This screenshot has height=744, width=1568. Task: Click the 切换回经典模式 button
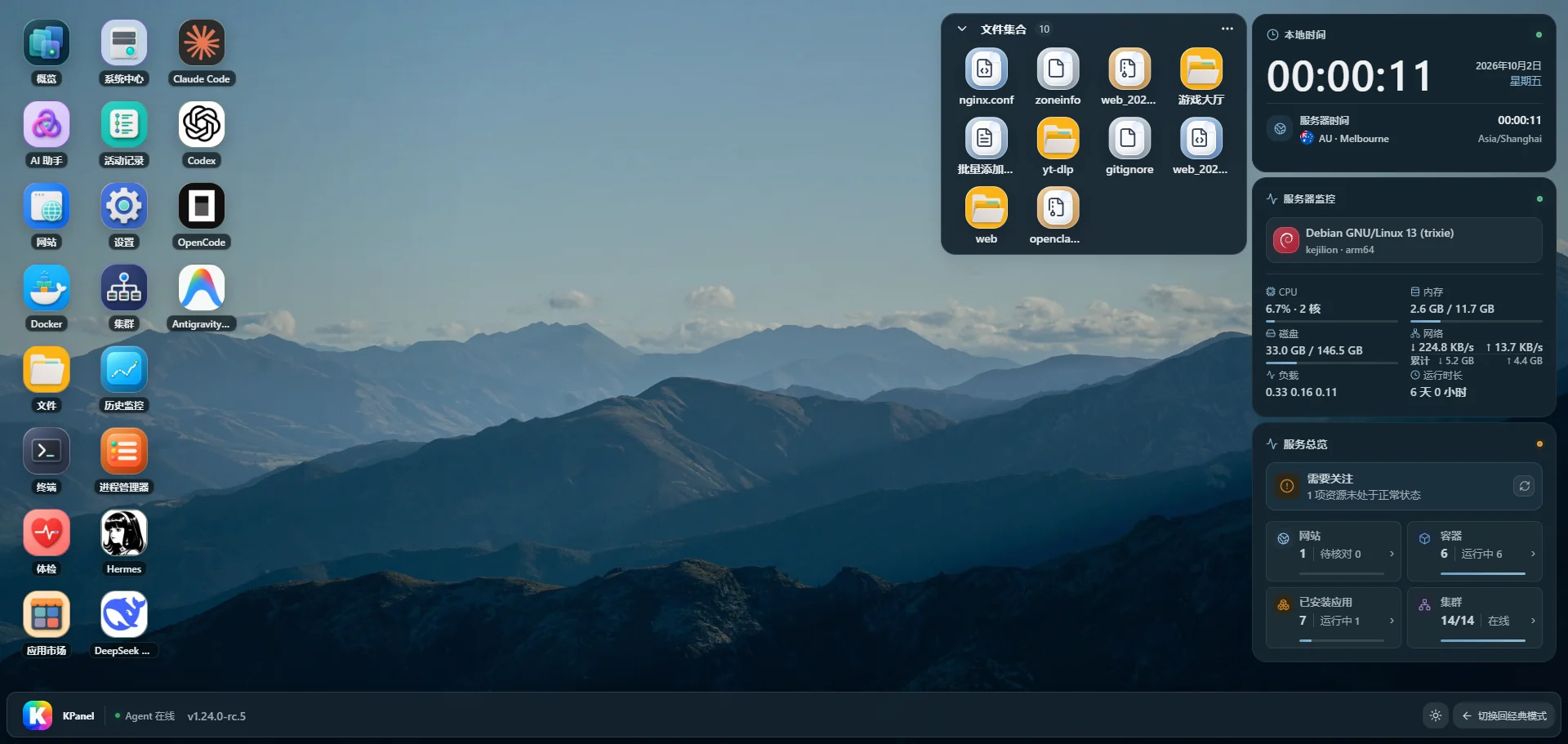(x=1504, y=715)
